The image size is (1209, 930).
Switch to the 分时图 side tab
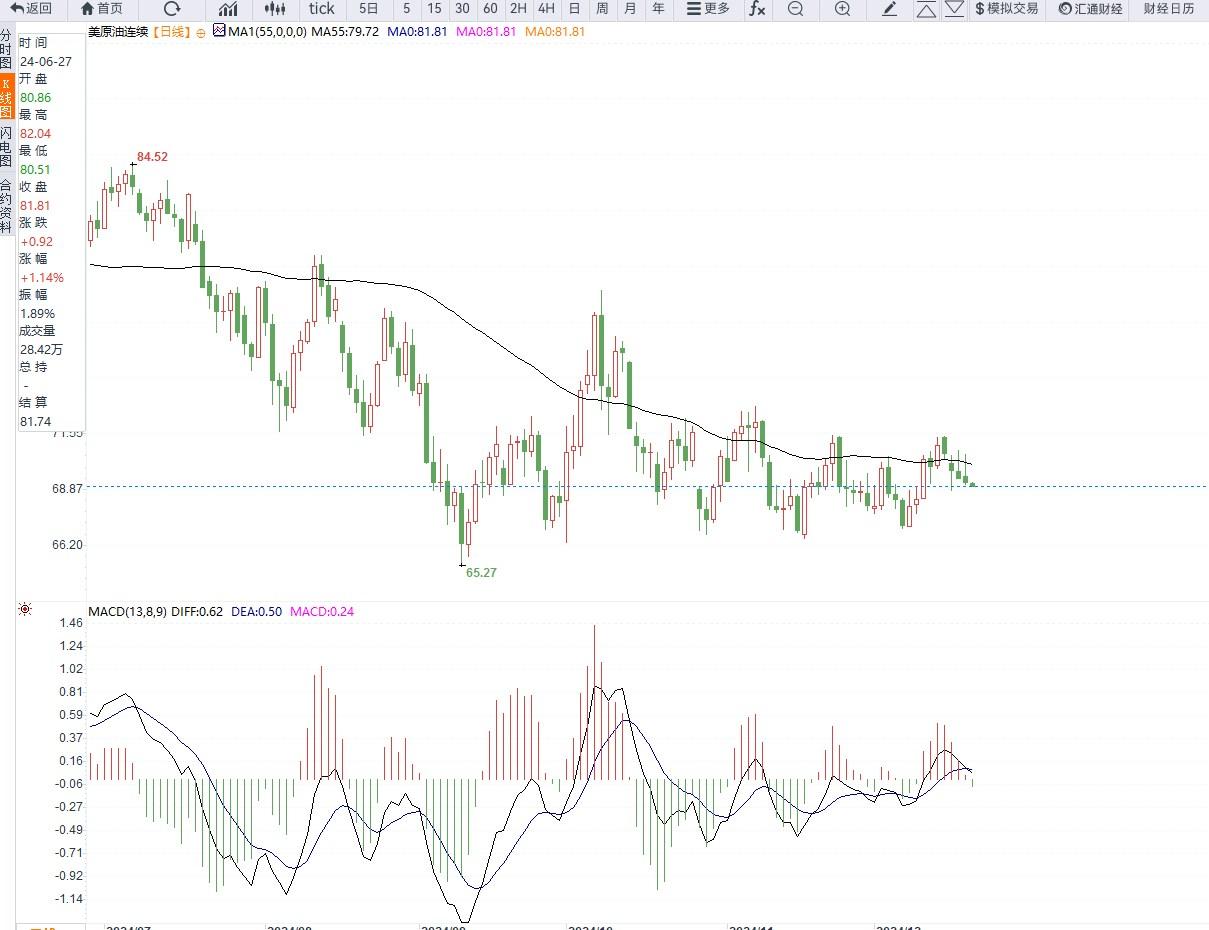(x=6, y=49)
